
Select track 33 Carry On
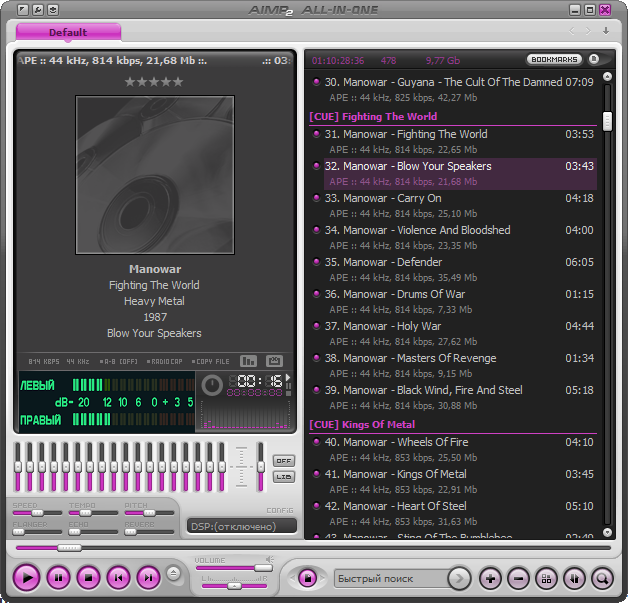coord(453,206)
